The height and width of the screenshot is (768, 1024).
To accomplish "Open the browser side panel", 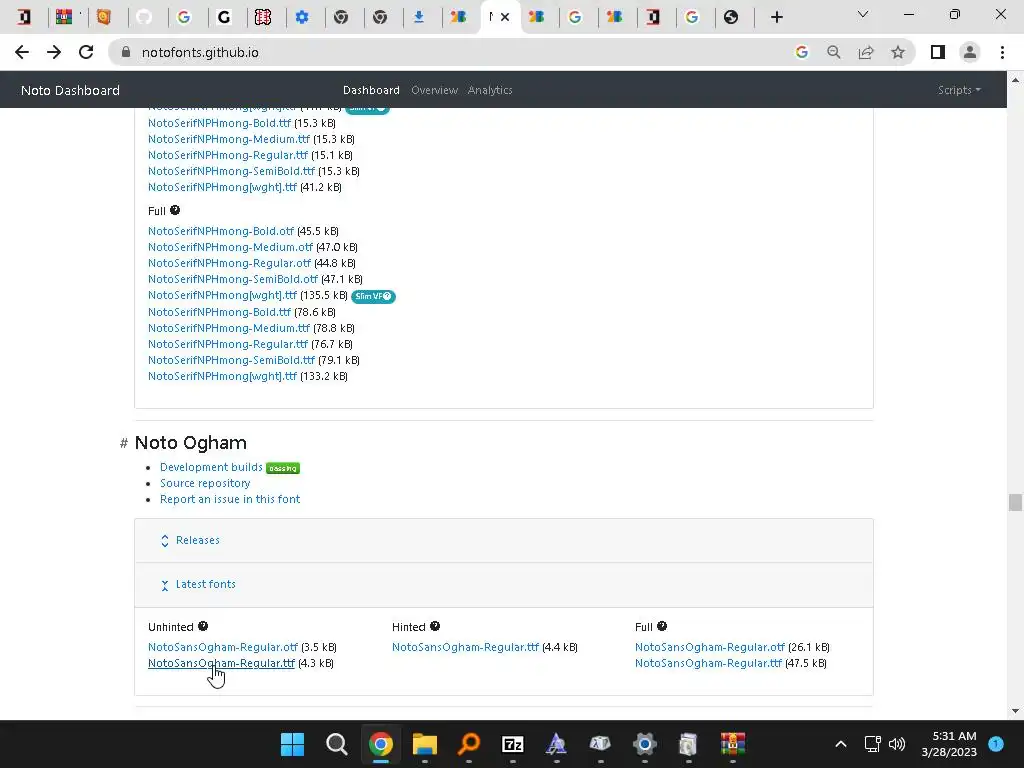I will (938, 52).
